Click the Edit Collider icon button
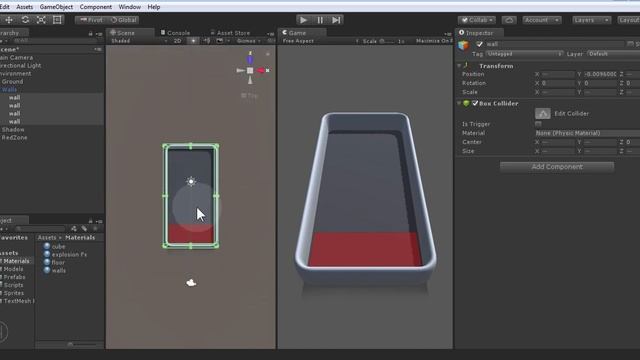 pyautogui.click(x=542, y=113)
